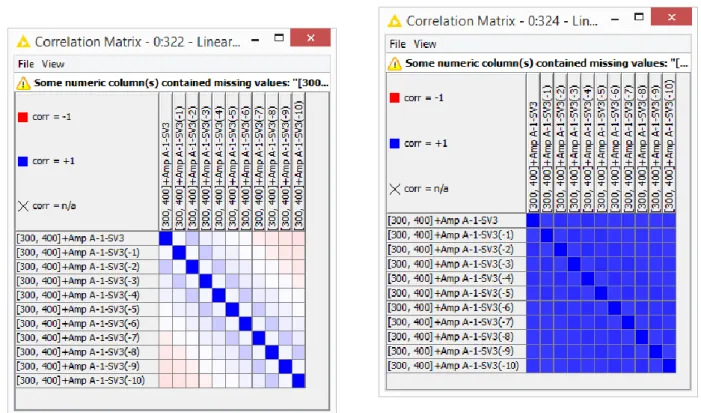The image size is (701, 413).
Task: Open View menu in 0:324 window
Action: click(x=425, y=44)
